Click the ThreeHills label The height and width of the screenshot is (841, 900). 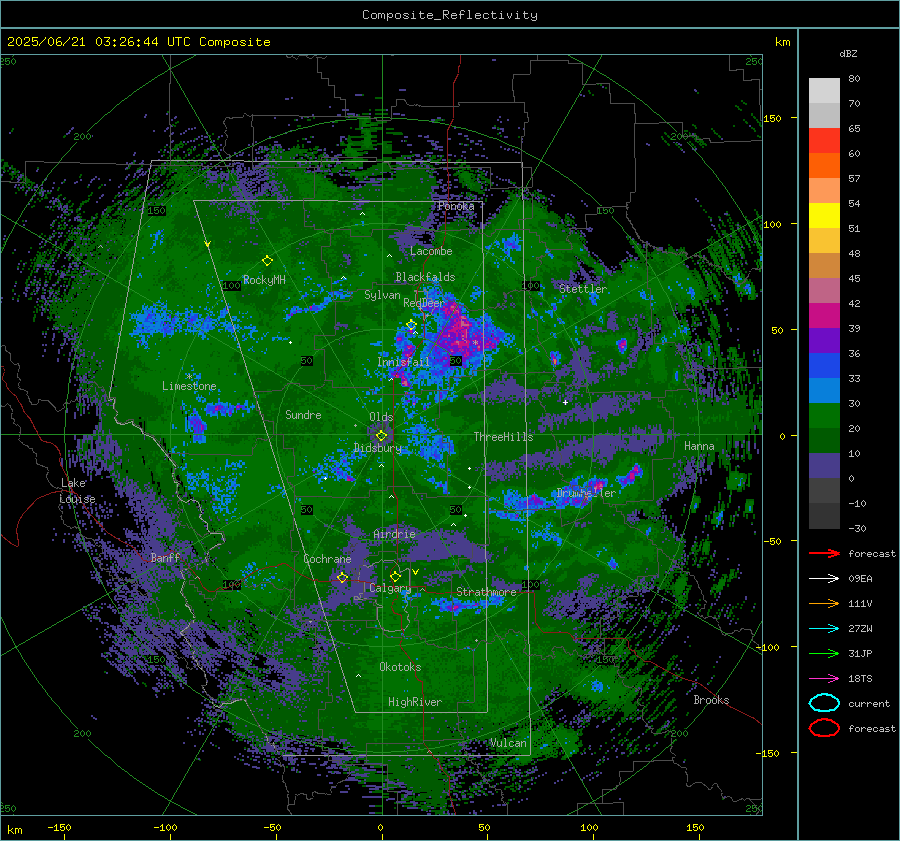coord(503,437)
